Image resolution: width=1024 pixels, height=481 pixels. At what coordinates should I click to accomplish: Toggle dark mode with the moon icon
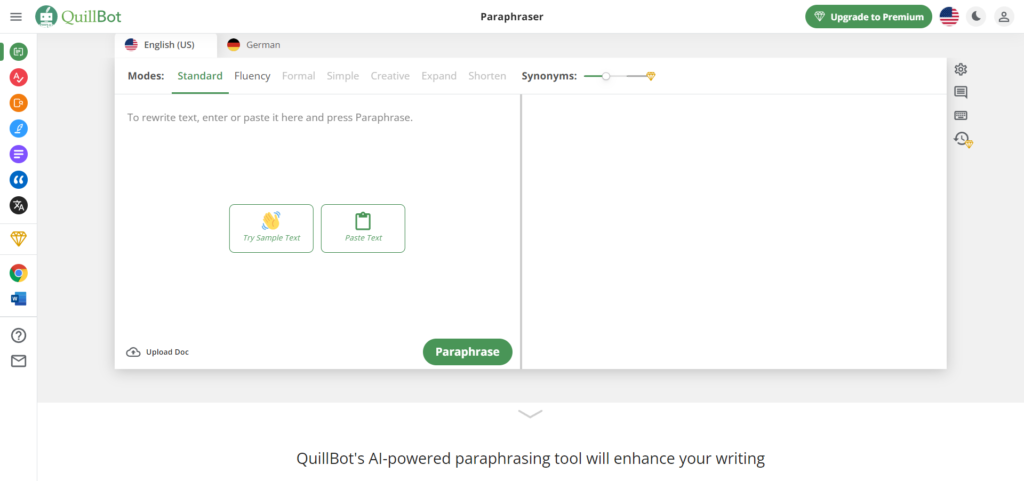click(976, 17)
